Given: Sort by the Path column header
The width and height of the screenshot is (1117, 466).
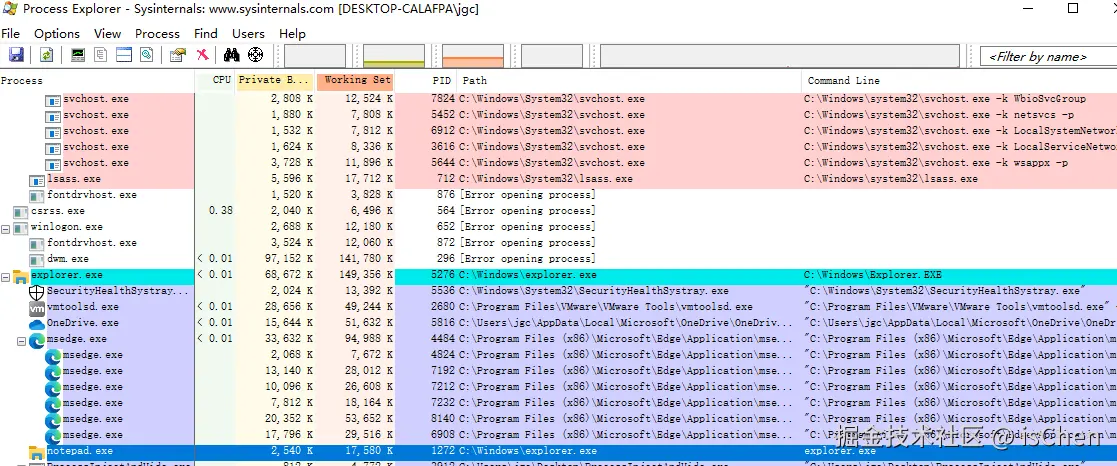Looking at the screenshot, I should [629, 81].
